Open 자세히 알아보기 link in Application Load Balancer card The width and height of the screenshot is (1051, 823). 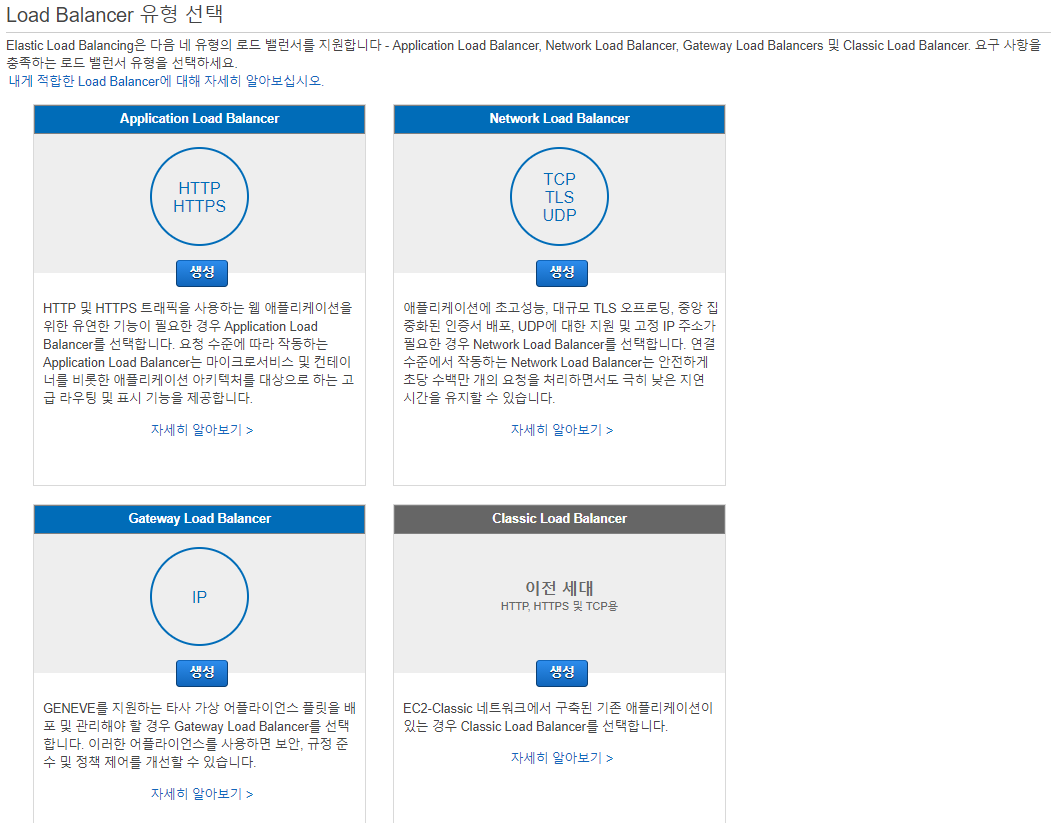pos(202,430)
